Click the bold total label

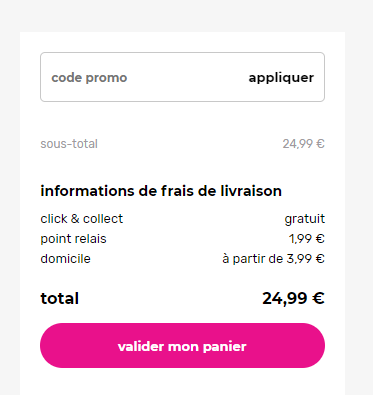click(x=60, y=298)
